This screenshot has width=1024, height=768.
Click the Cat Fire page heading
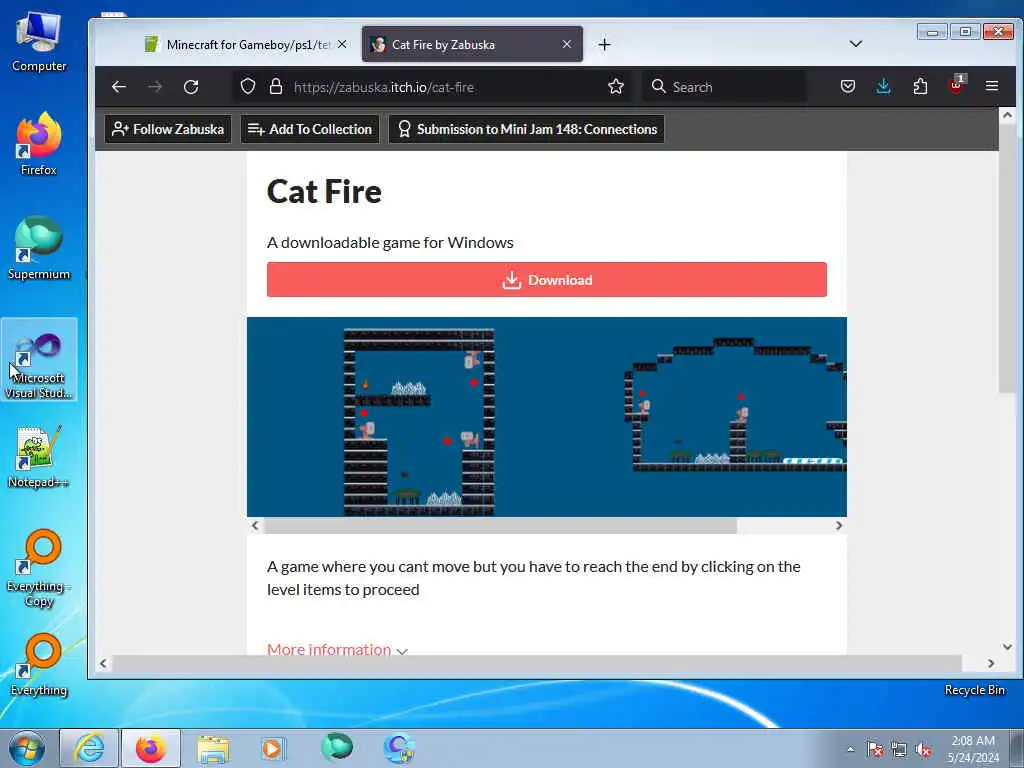[325, 192]
